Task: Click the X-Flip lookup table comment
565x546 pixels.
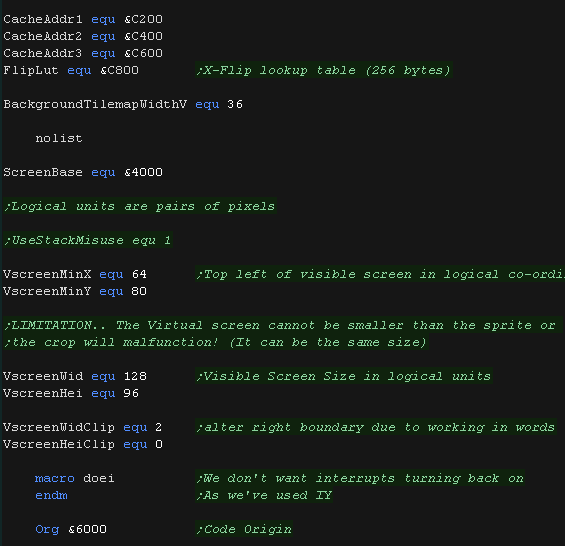Action: click(324, 70)
